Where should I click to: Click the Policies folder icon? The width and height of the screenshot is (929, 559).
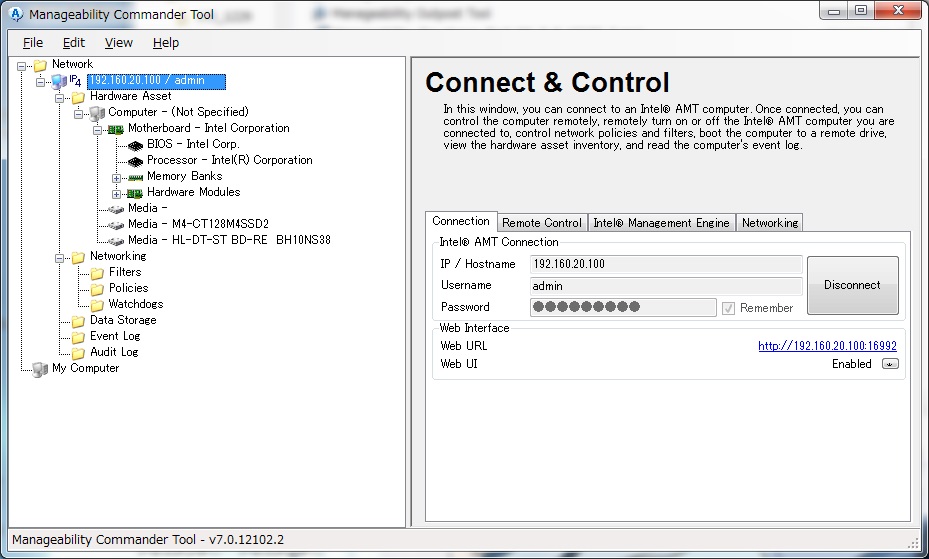[x=97, y=289]
